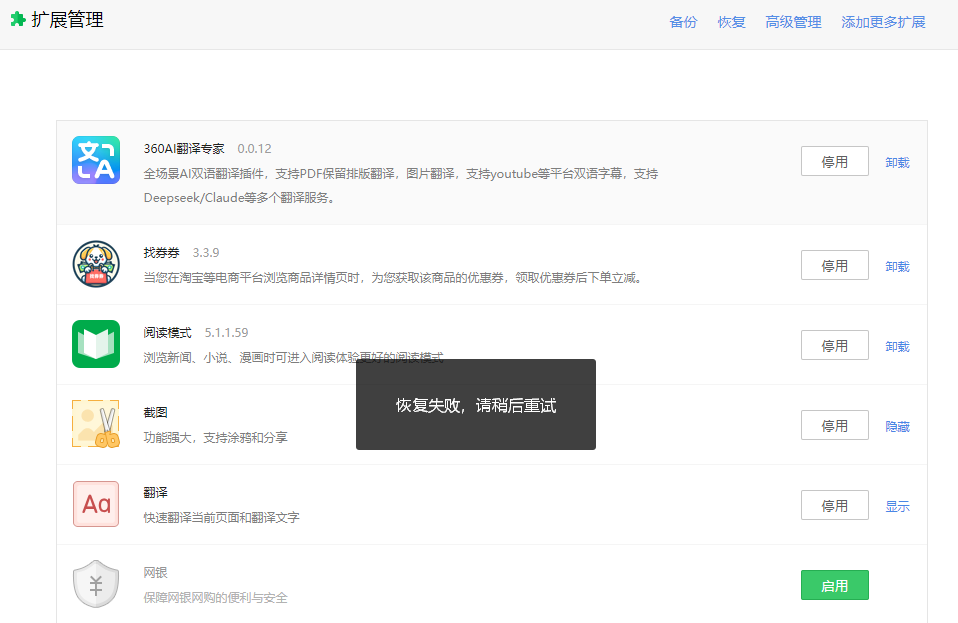Click the 找券券 dog mascot icon
The height and width of the screenshot is (623, 958).
click(x=96, y=264)
